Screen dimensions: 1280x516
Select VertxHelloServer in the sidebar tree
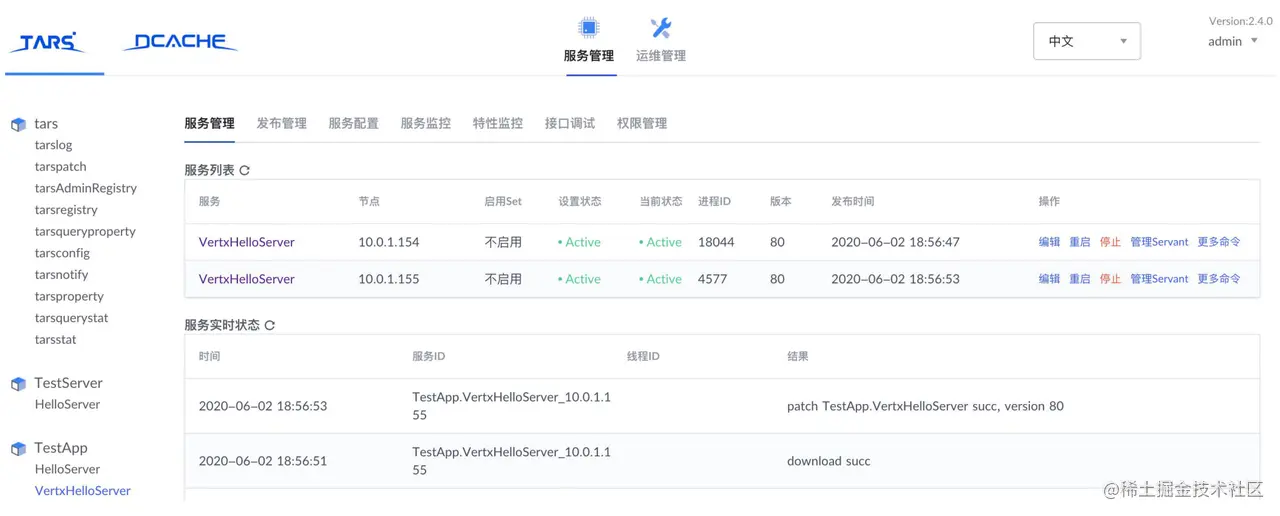pyautogui.click(x=83, y=491)
